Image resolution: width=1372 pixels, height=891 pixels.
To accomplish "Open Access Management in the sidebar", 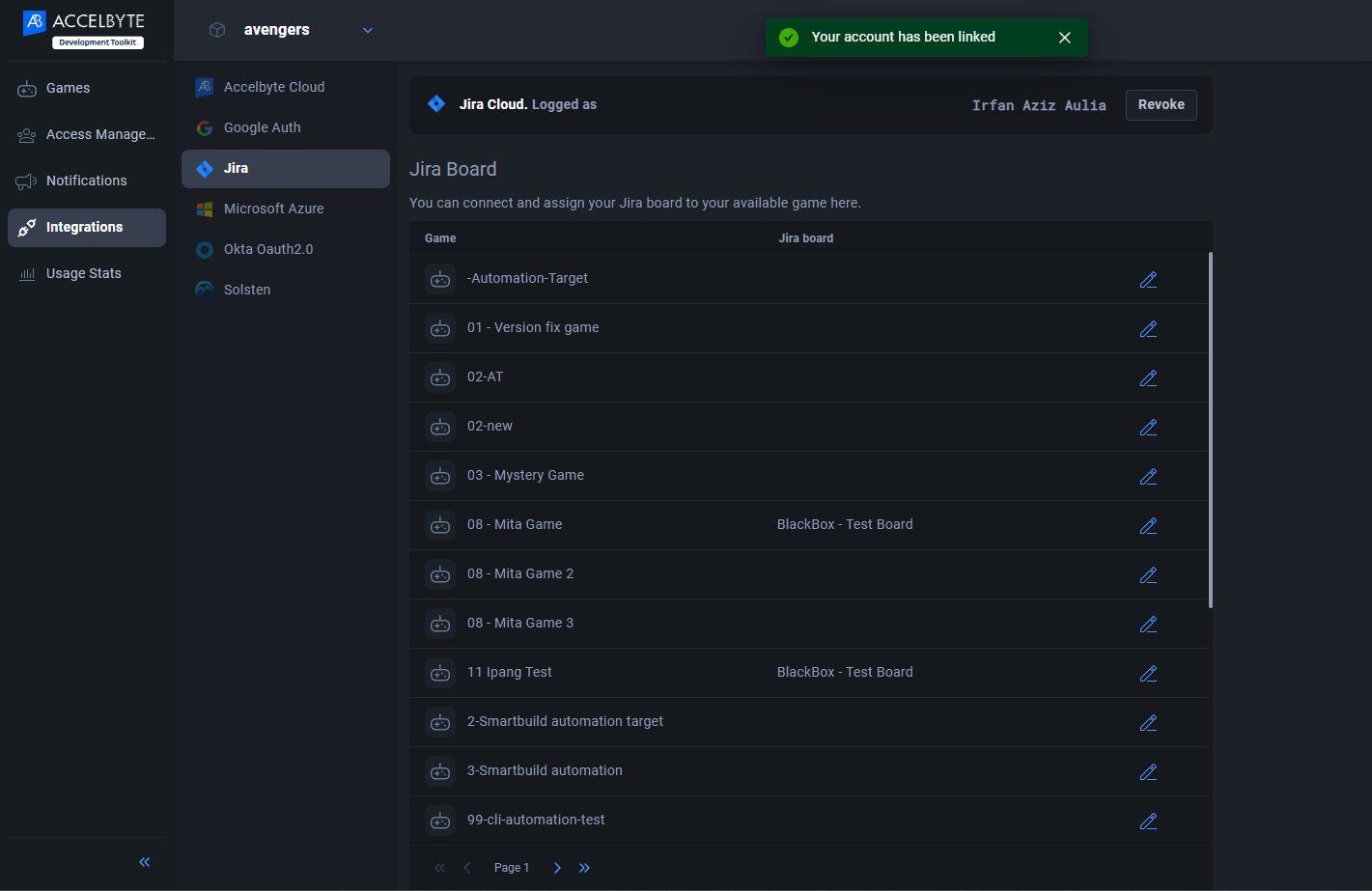I will pyautogui.click(x=87, y=134).
